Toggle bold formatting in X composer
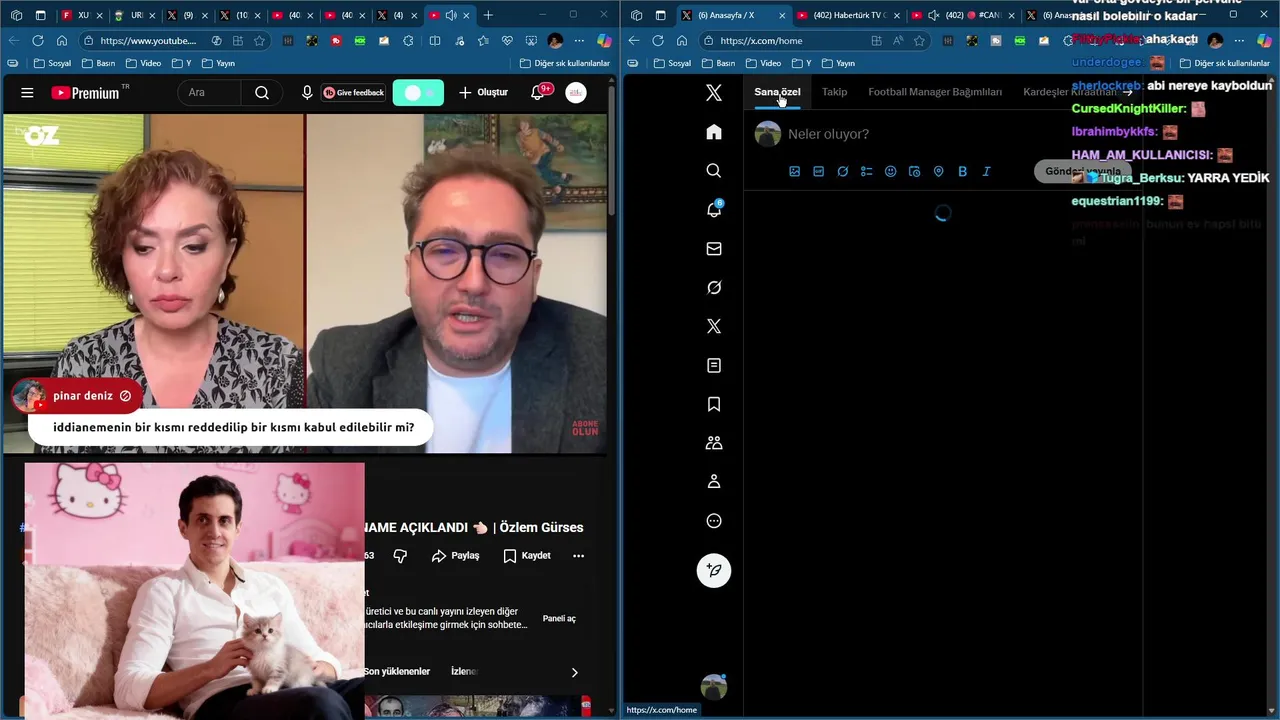 (963, 172)
